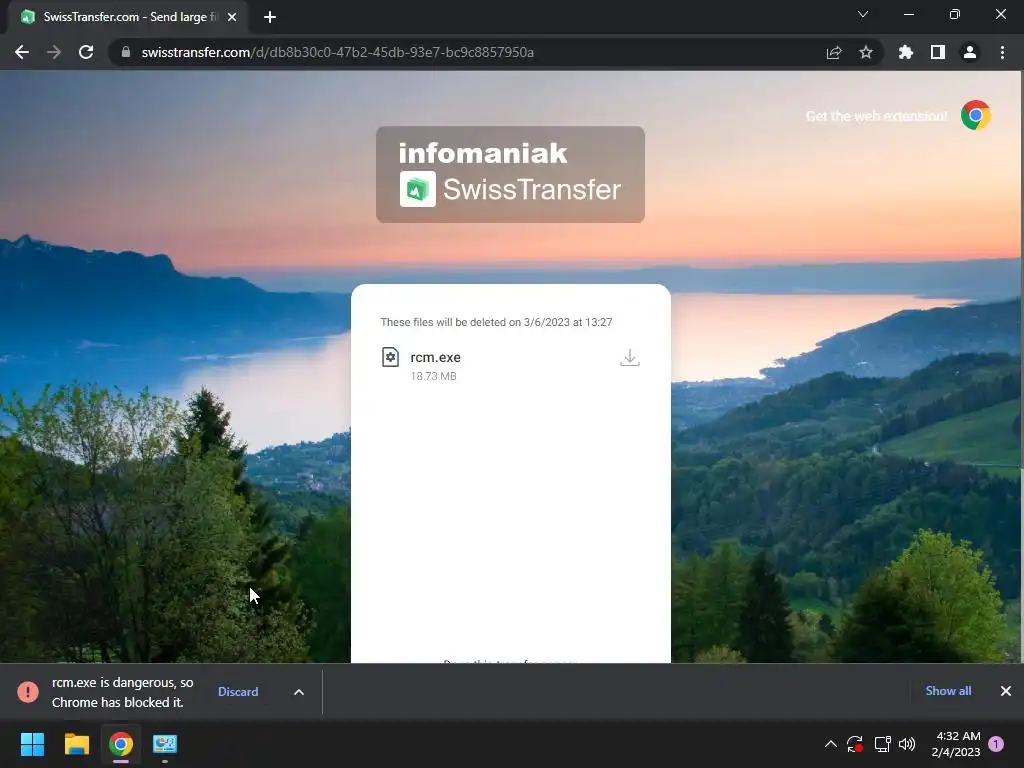Click the infomaniak SwissTransfer logo

click(x=510, y=174)
